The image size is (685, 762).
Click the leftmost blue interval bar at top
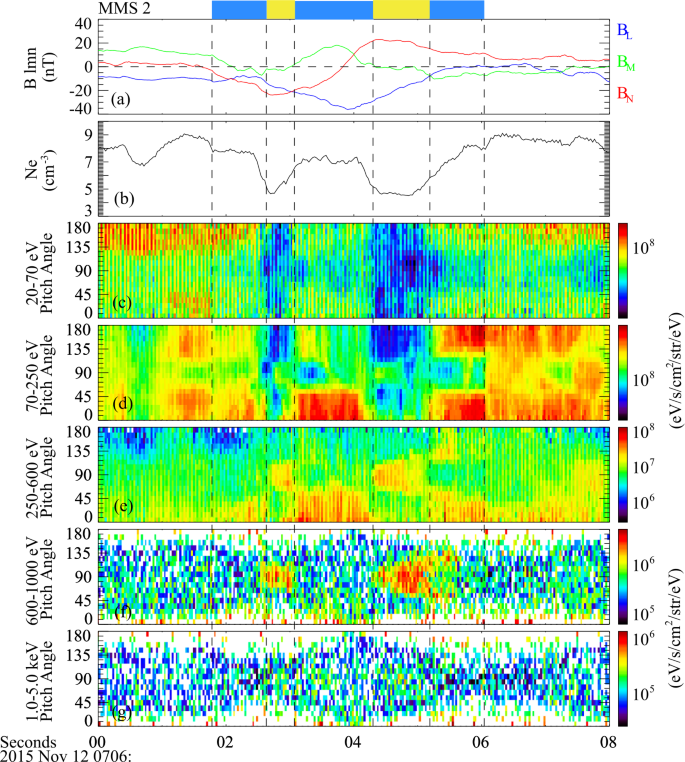[x=239, y=10]
